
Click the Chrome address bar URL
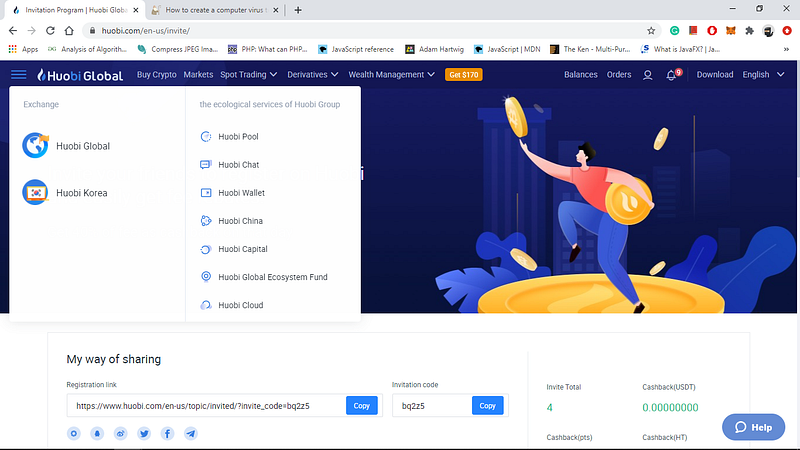pyautogui.click(x=145, y=31)
